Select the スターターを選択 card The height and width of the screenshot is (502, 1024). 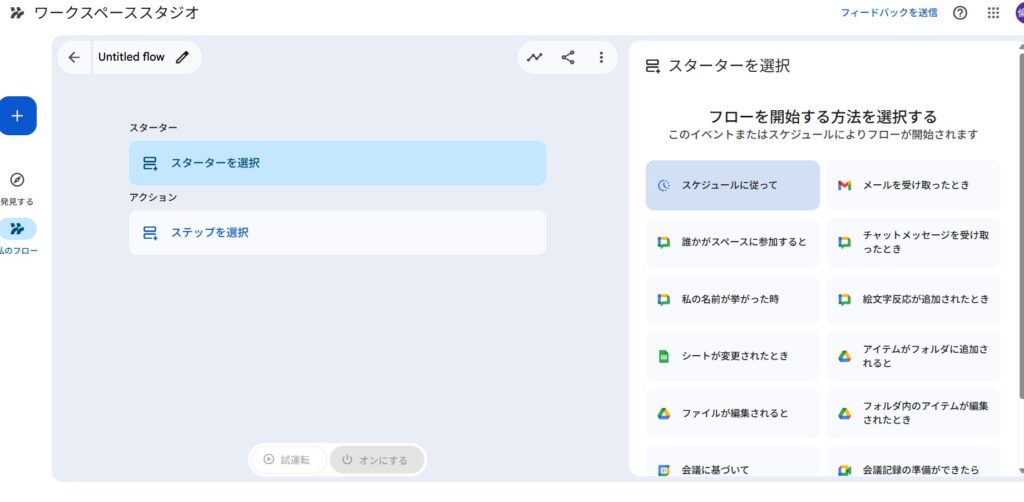(x=337, y=163)
